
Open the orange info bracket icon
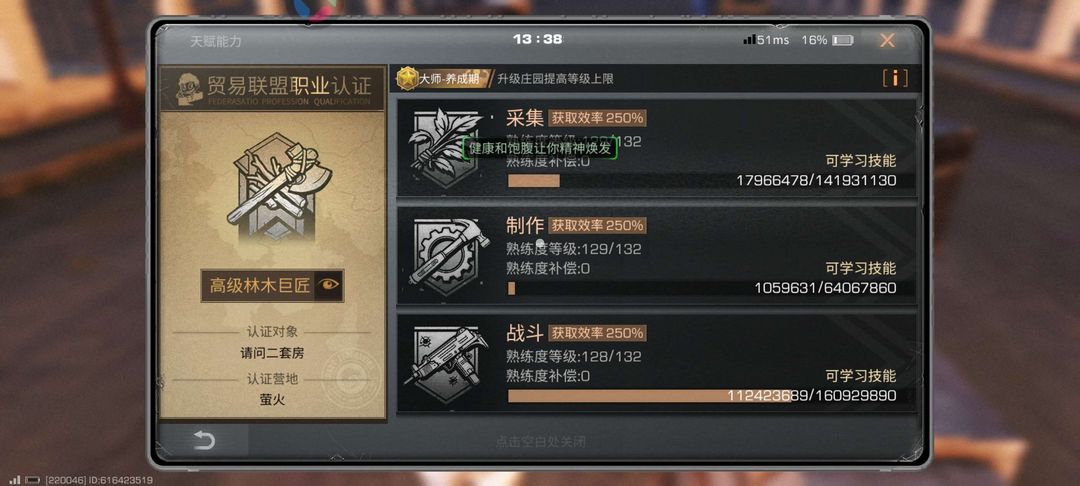(x=895, y=78)
